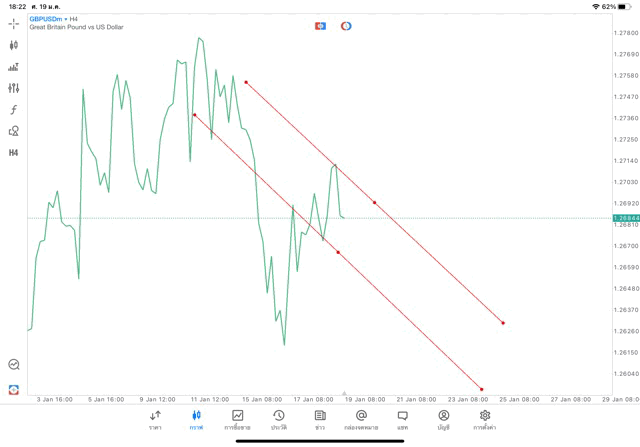
Task: Switch to the ราคา (Quotes) tab
Action: tap(155, 419)
